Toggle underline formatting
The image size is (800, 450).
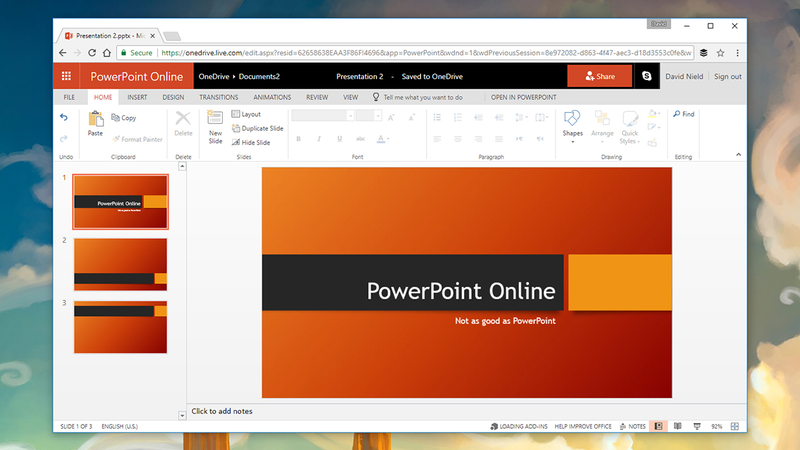click(339, 139)
